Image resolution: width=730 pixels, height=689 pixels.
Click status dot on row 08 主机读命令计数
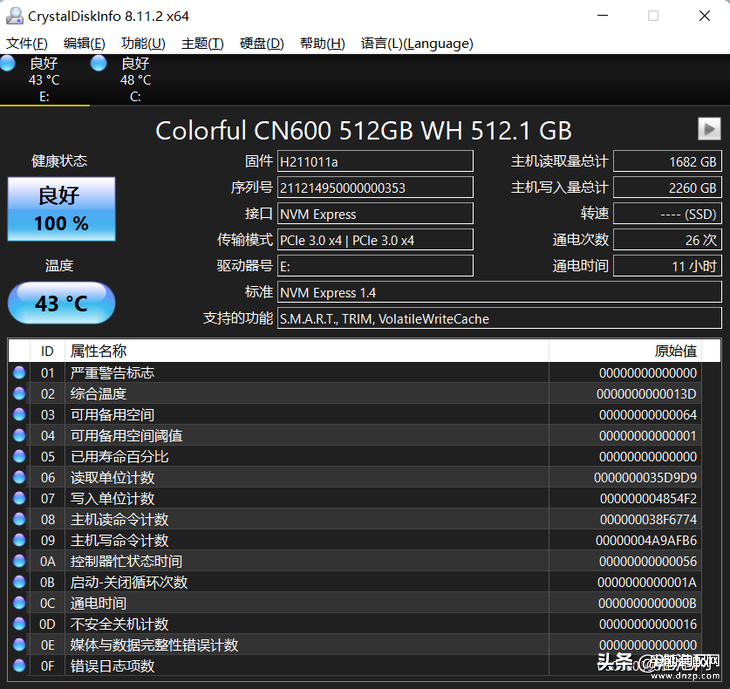point(19,519)
